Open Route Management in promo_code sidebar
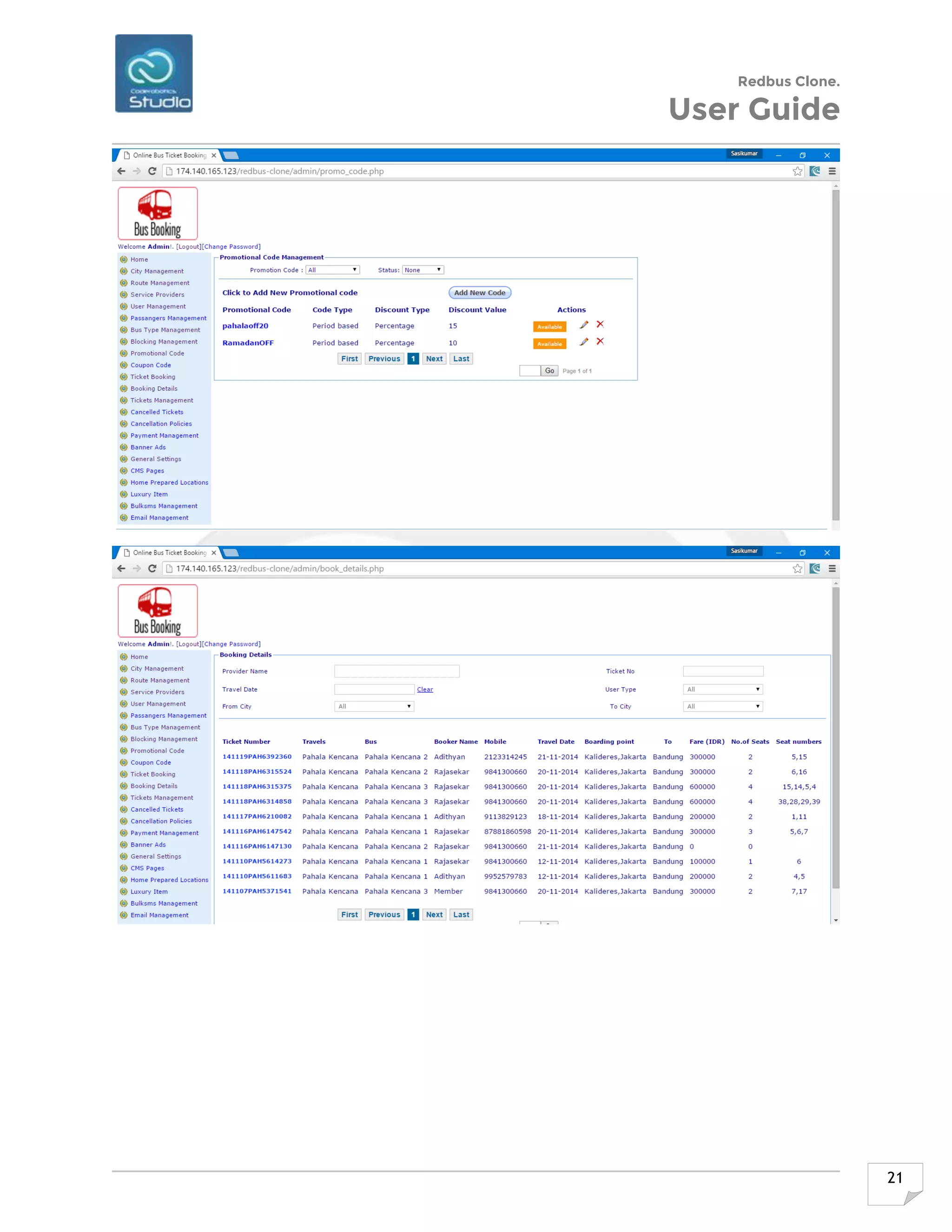Viewport: 952px width, 1232px height. (159, 283)
